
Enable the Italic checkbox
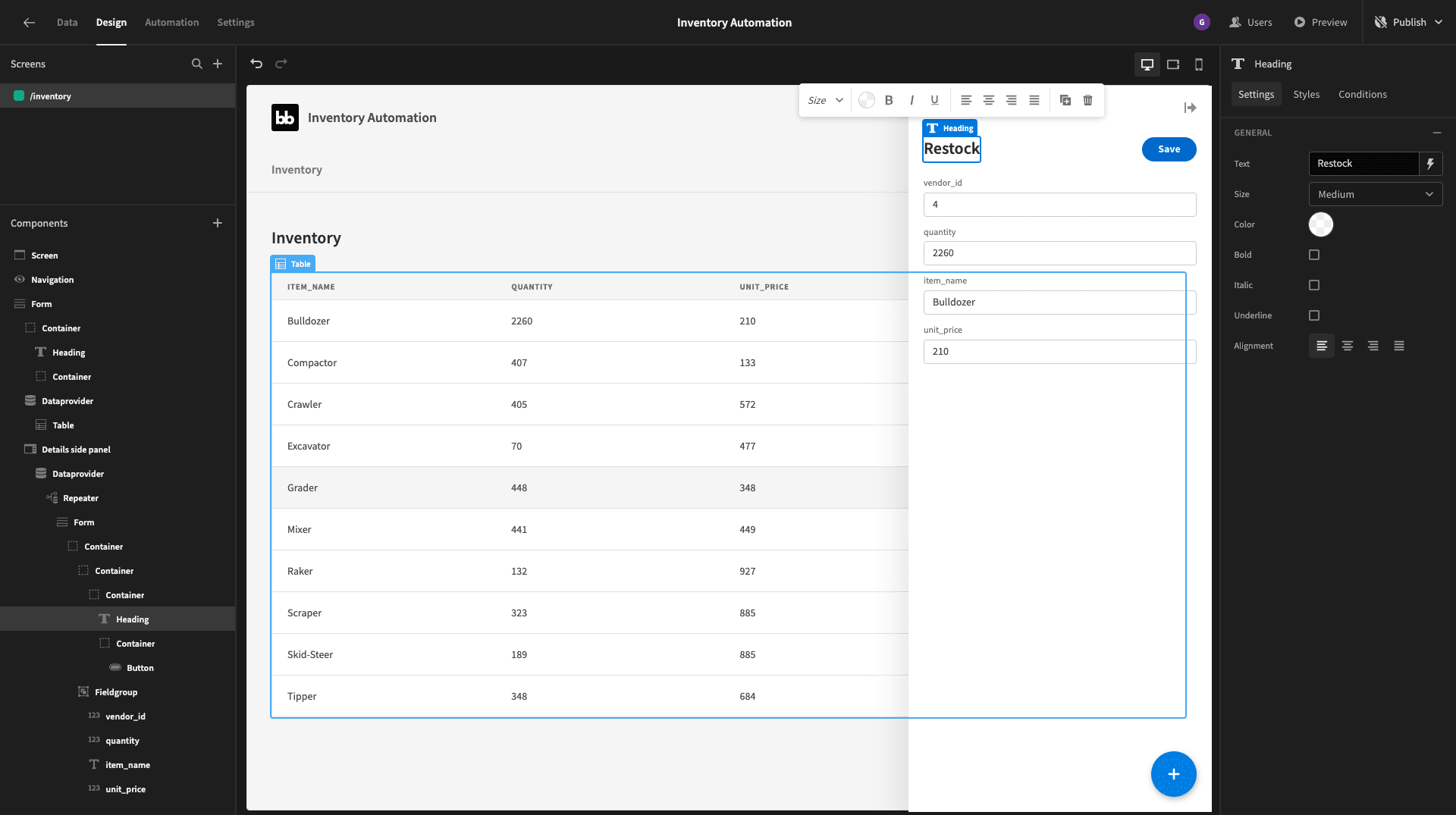[1314, 285]
